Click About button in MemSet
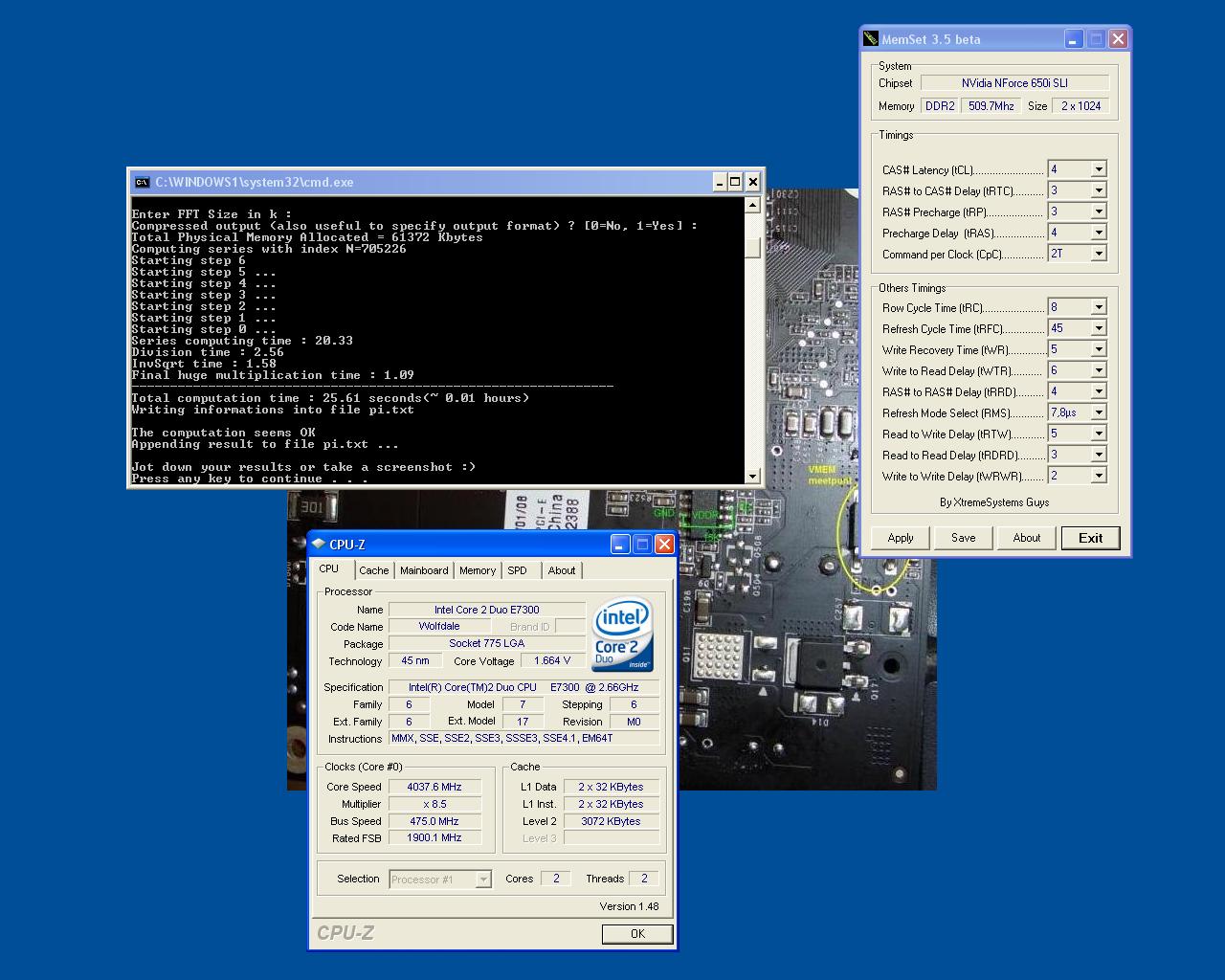Image resolution: width=1225 pixels, height=980 pixels. click(1027, 538)
